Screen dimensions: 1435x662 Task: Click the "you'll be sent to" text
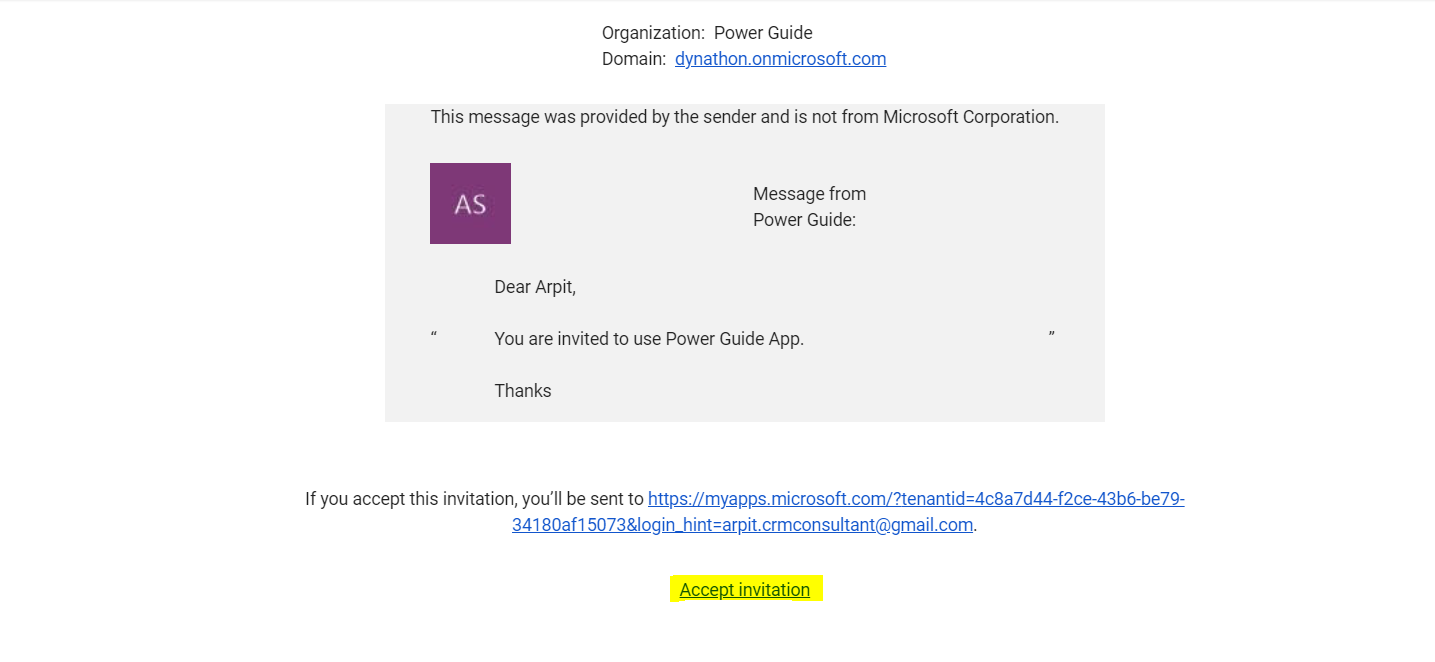(x=581, y=499)
